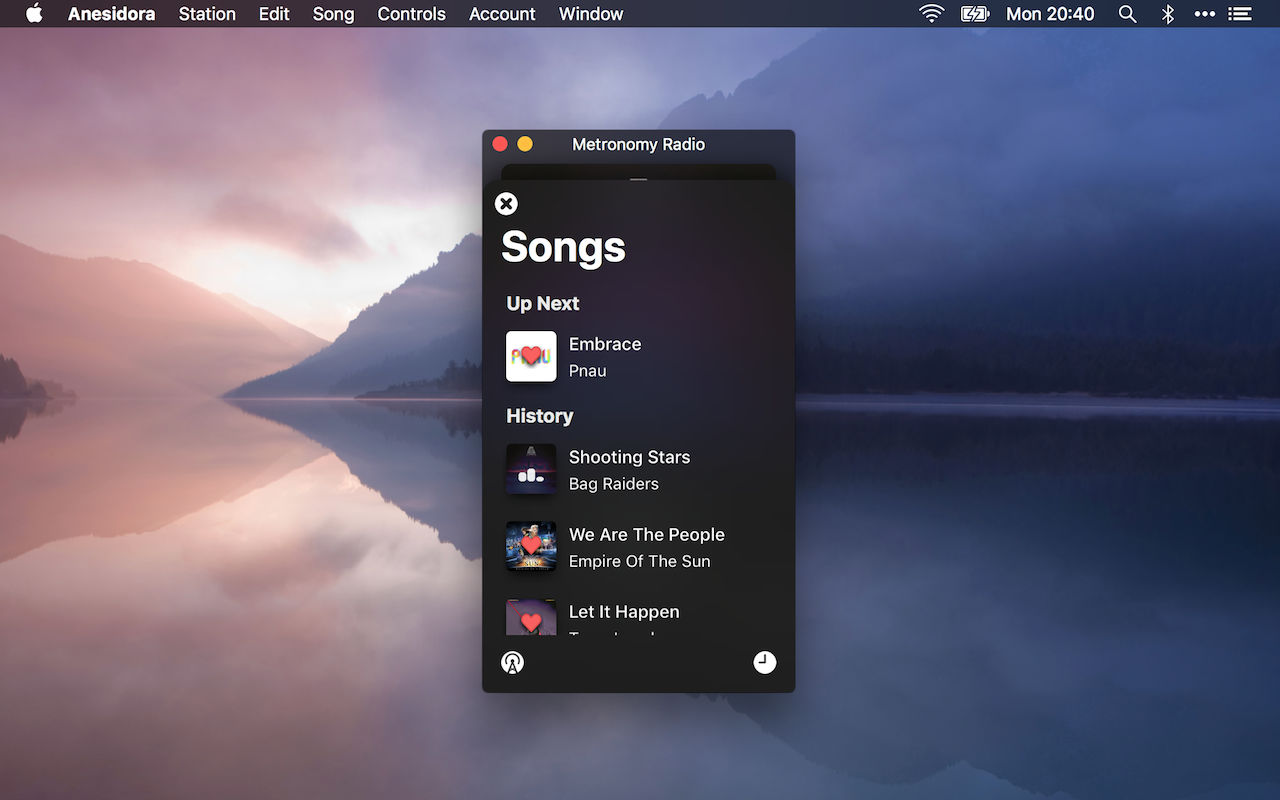Click the Bluetooth menu bar icon
The height and width of the screenshot is (800, 1280).
click(x=1167, y=14)
